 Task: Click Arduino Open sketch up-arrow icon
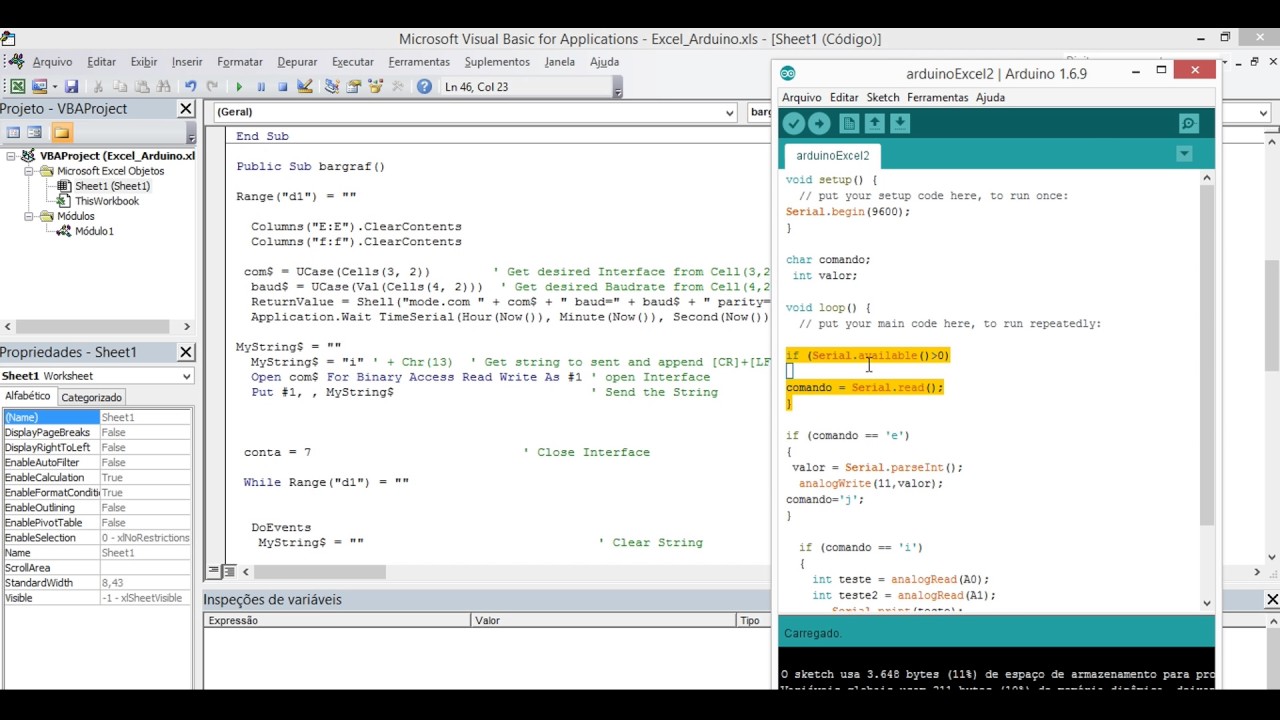[874, 123]
